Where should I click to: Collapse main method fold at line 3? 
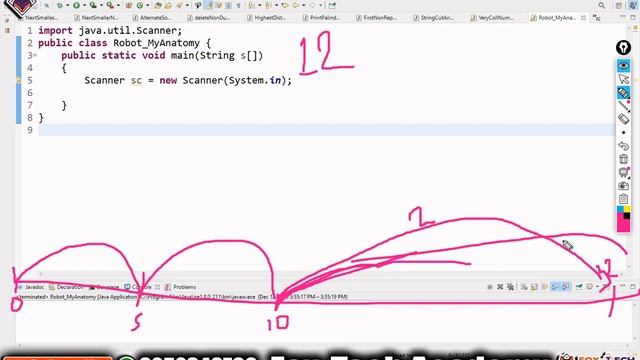(35, 55)
